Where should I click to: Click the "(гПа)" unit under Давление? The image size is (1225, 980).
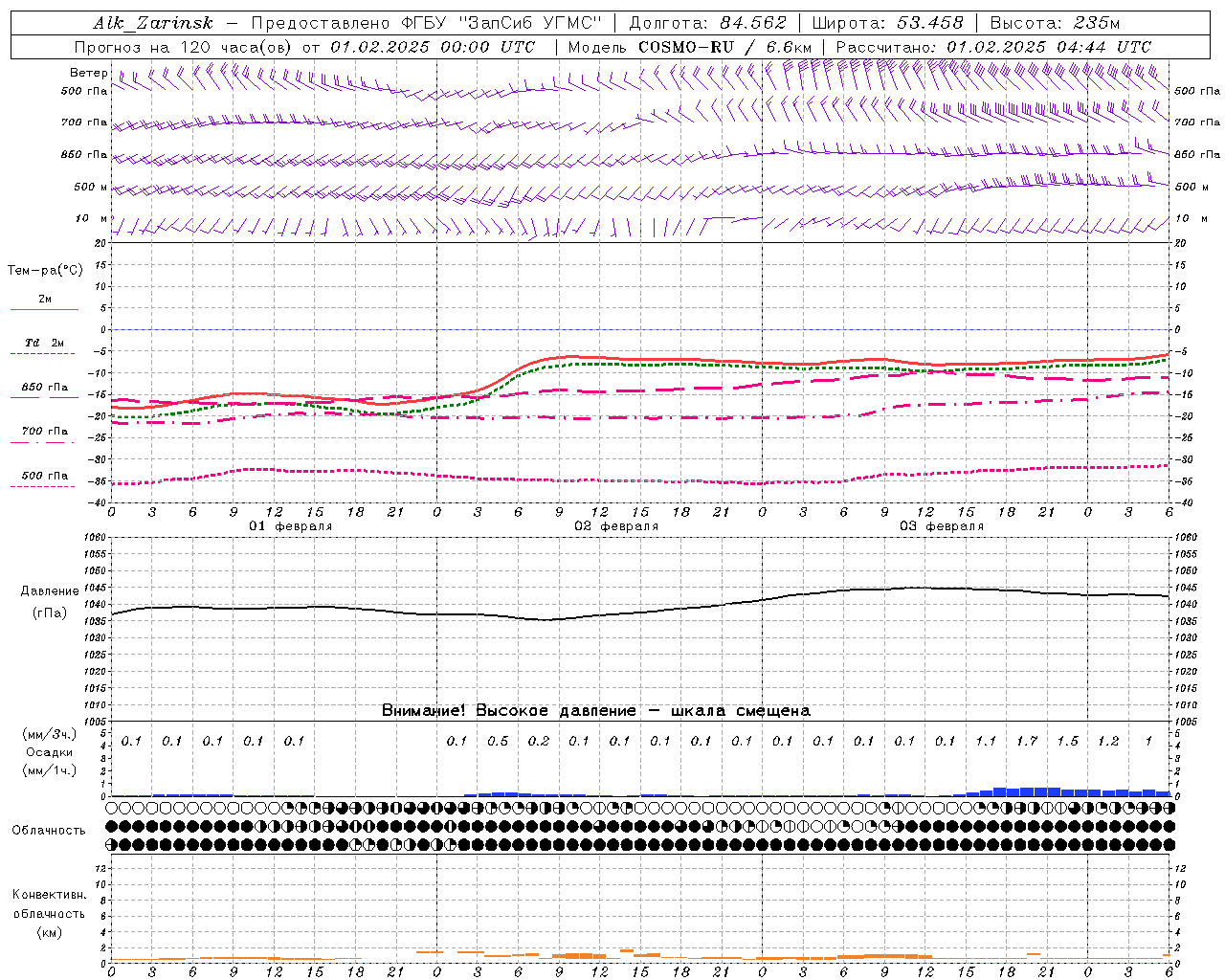(x=50, y=612)
